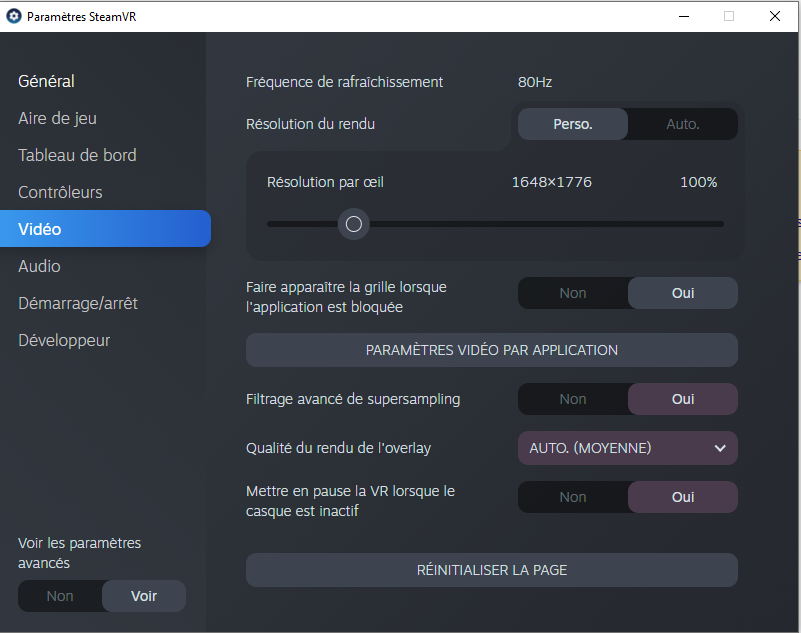Open the Général settings tab

coord(46,81)
